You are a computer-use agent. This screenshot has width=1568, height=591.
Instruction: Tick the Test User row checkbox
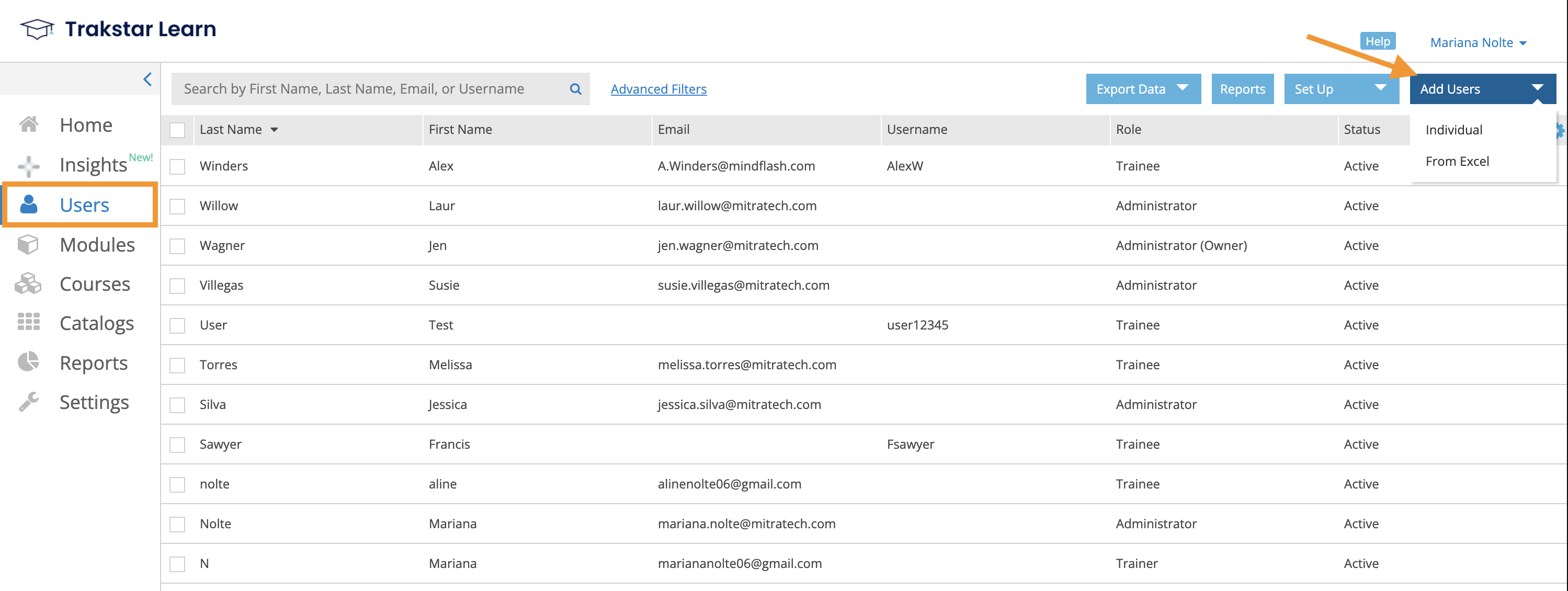177,326
